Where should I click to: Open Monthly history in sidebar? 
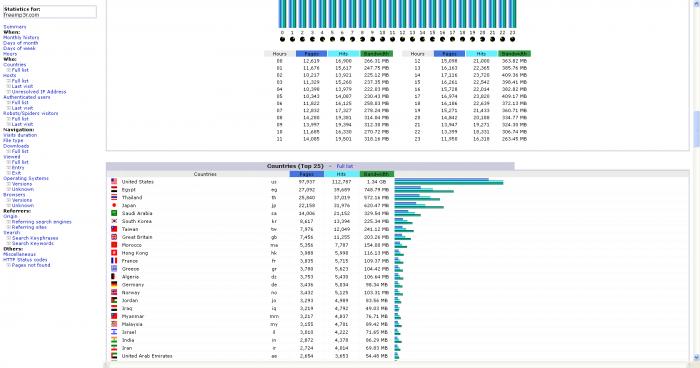(21, 38)
